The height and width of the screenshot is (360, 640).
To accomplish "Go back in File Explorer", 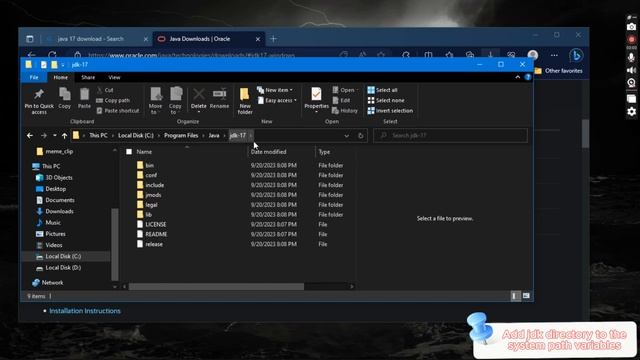I will (x=30, y=136).
